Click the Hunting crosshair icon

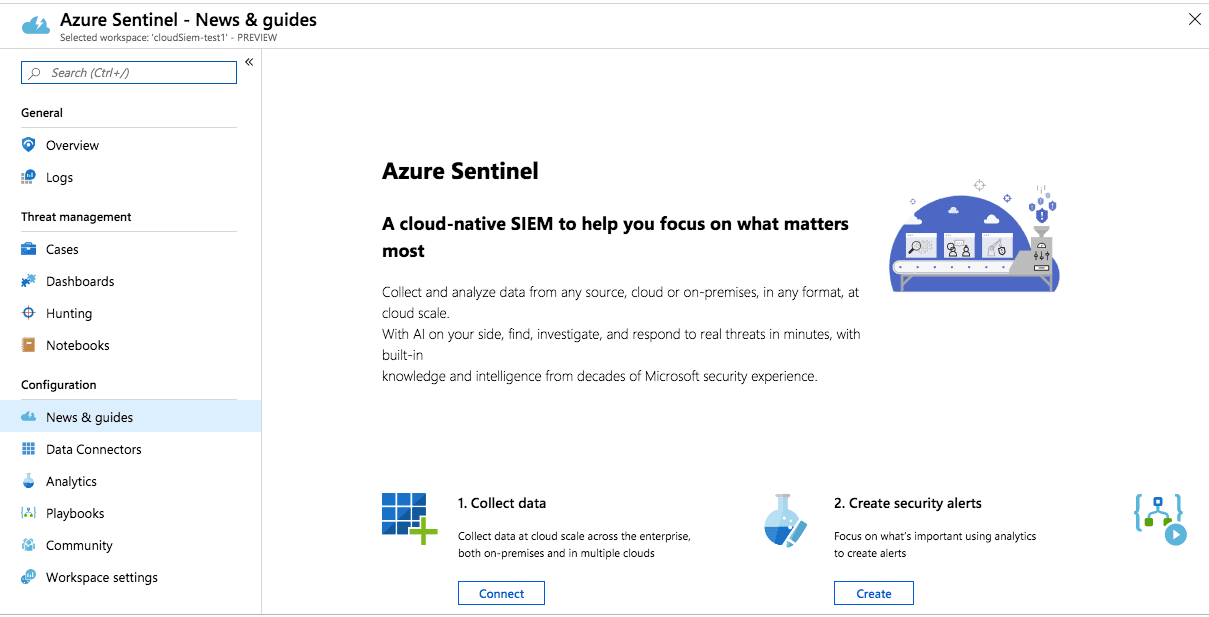[x=28, y=313]
